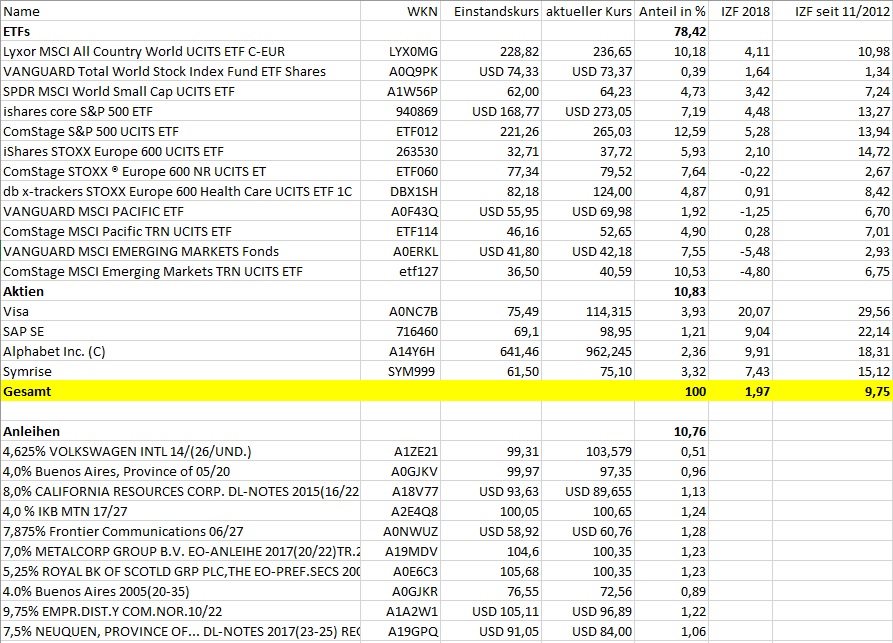The image size is (893, 643).
Task: Select 'db x-trackers STOXX Europe 600 Health Care' cell
Action: pos(180,191)
